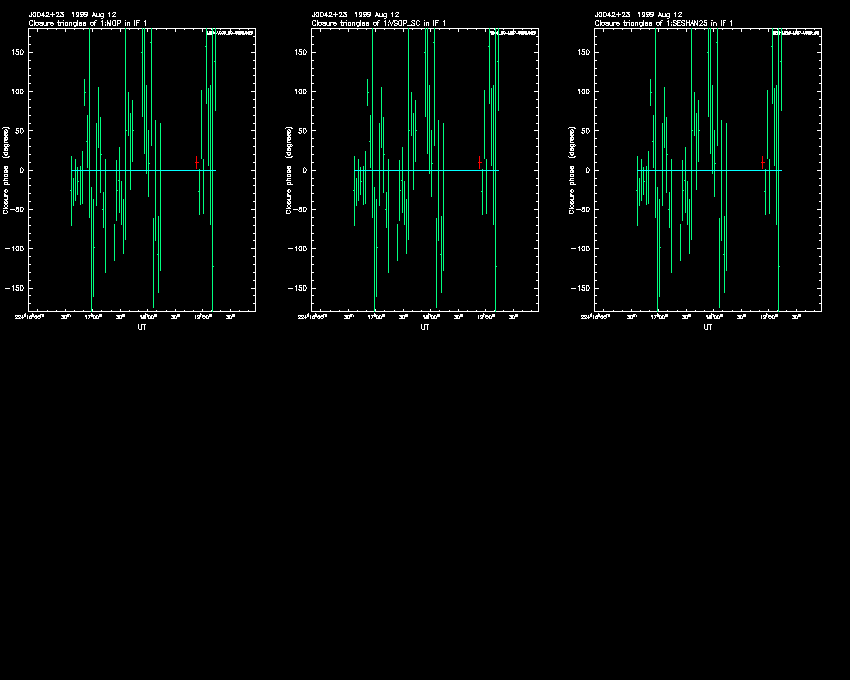Select the 100 tick label on the SESHAN25 plot
Screen dimensions: 850x680
[x=584, y=92]
